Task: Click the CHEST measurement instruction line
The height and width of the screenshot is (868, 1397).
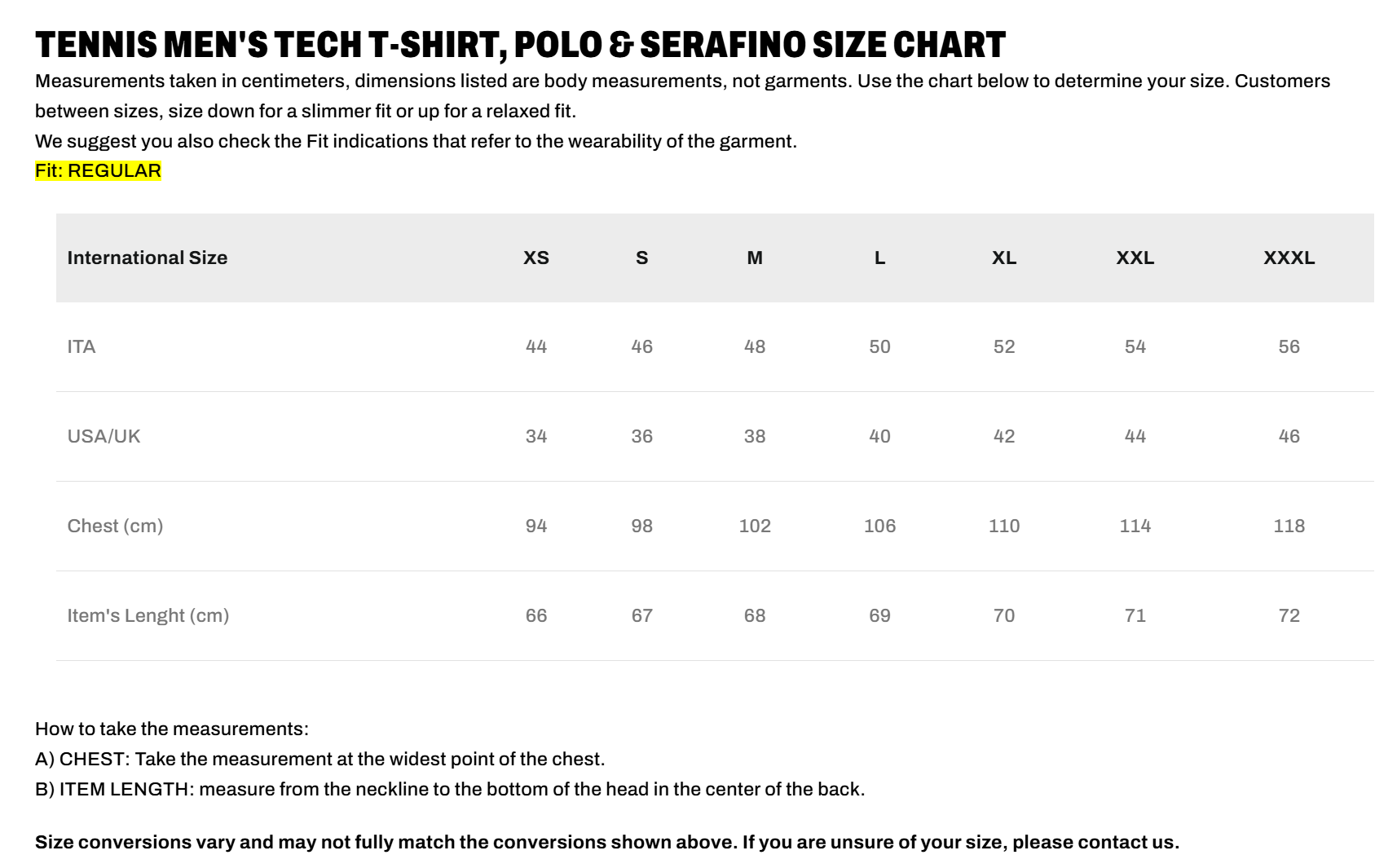Action: 320,760
